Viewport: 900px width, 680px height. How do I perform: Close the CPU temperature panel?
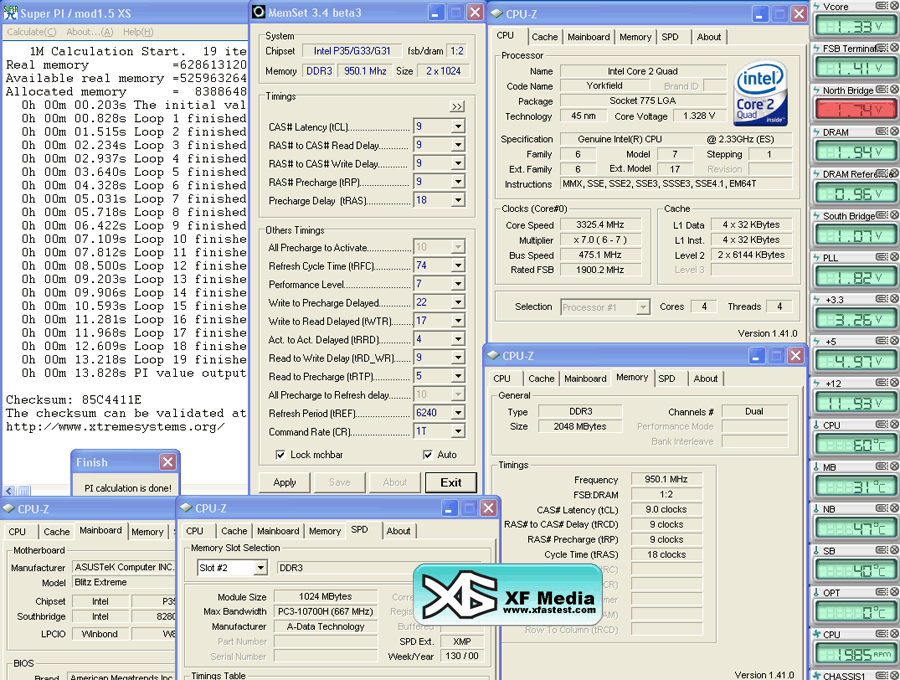(894, 425)
